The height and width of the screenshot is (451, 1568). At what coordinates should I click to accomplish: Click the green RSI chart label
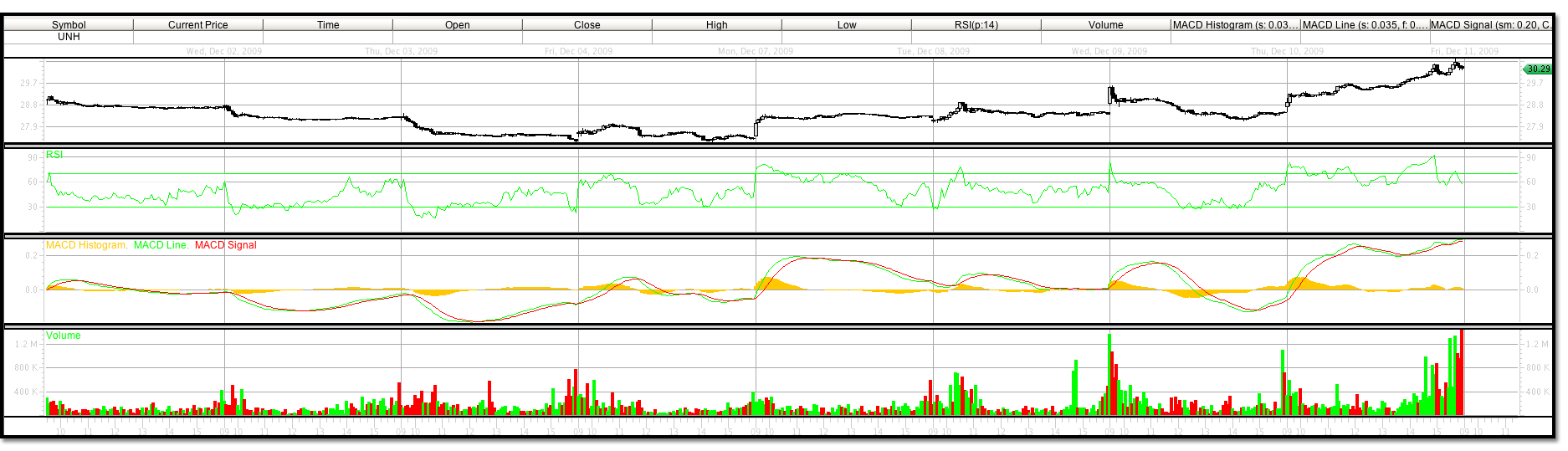(x=54, y=155)
